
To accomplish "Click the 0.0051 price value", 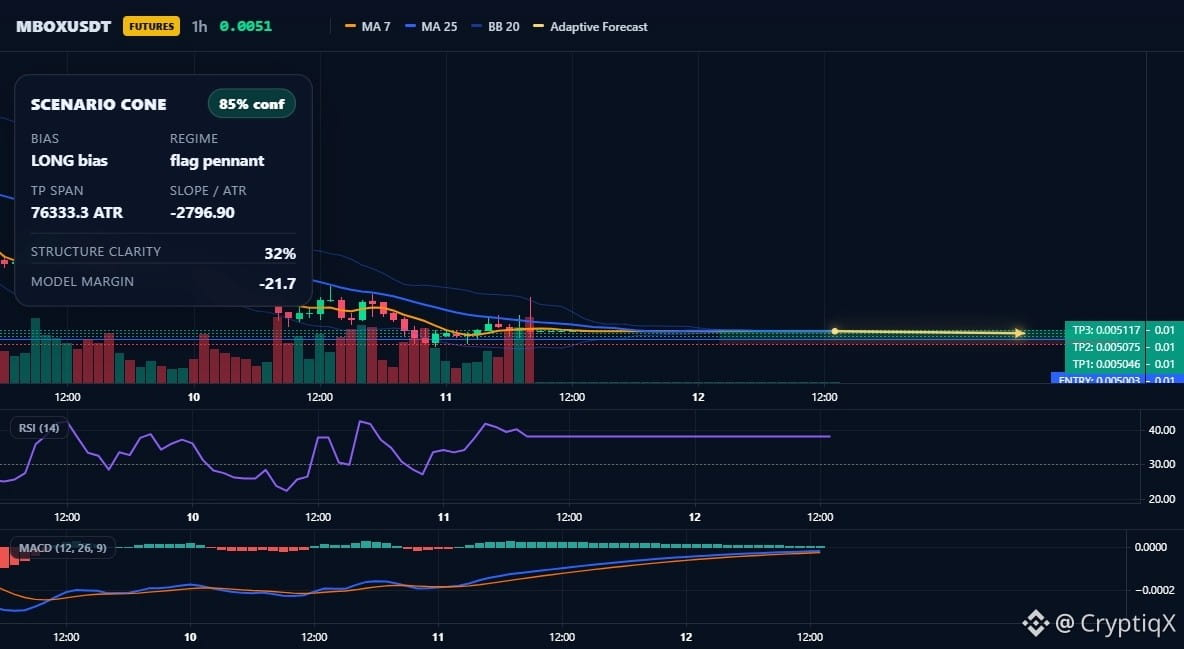I will [245, 26].
